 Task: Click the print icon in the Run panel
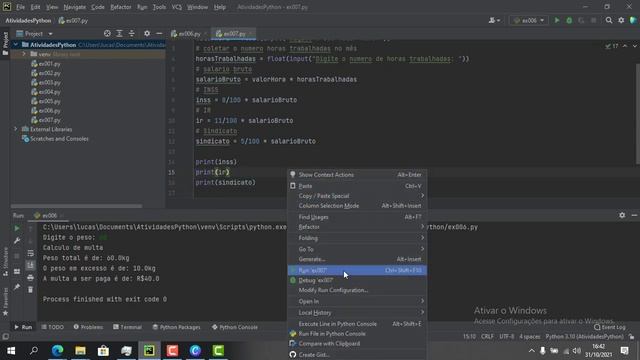[30, 278]
